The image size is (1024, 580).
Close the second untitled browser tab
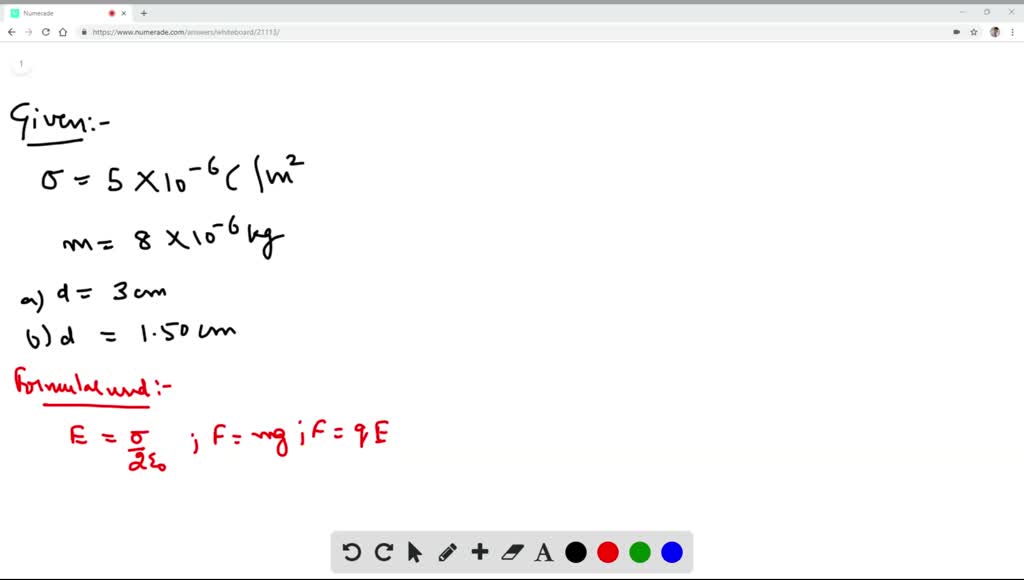click(123, 13)
